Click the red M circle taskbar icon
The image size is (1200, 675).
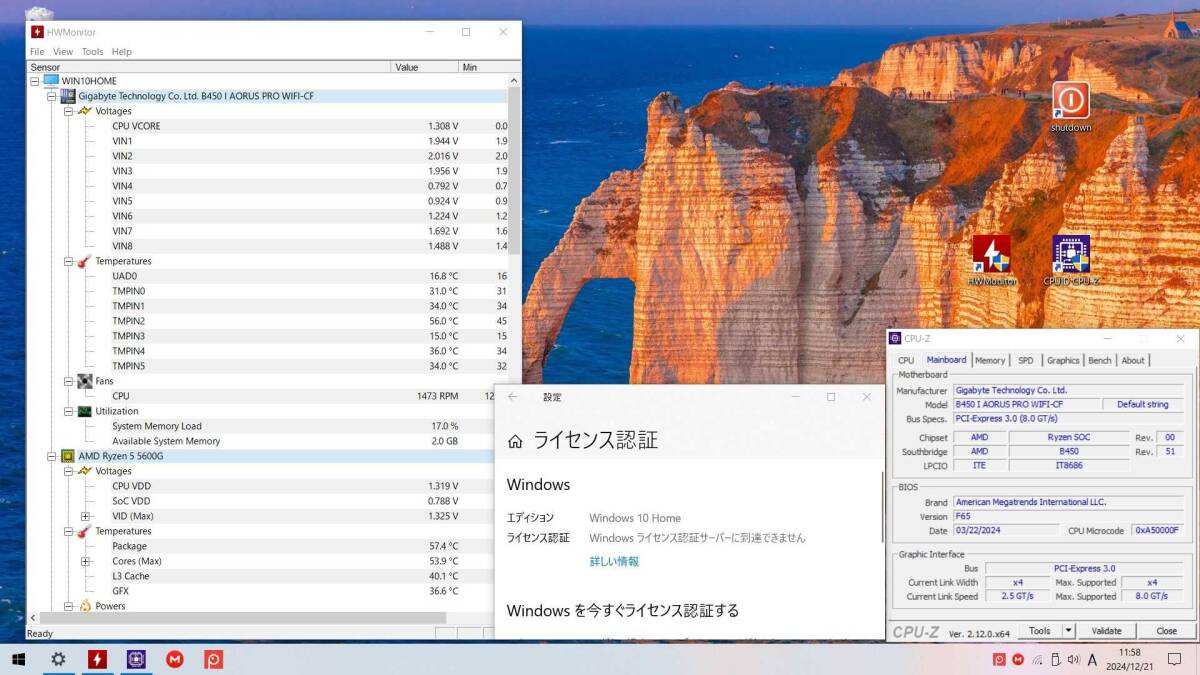tap(175, 659)
